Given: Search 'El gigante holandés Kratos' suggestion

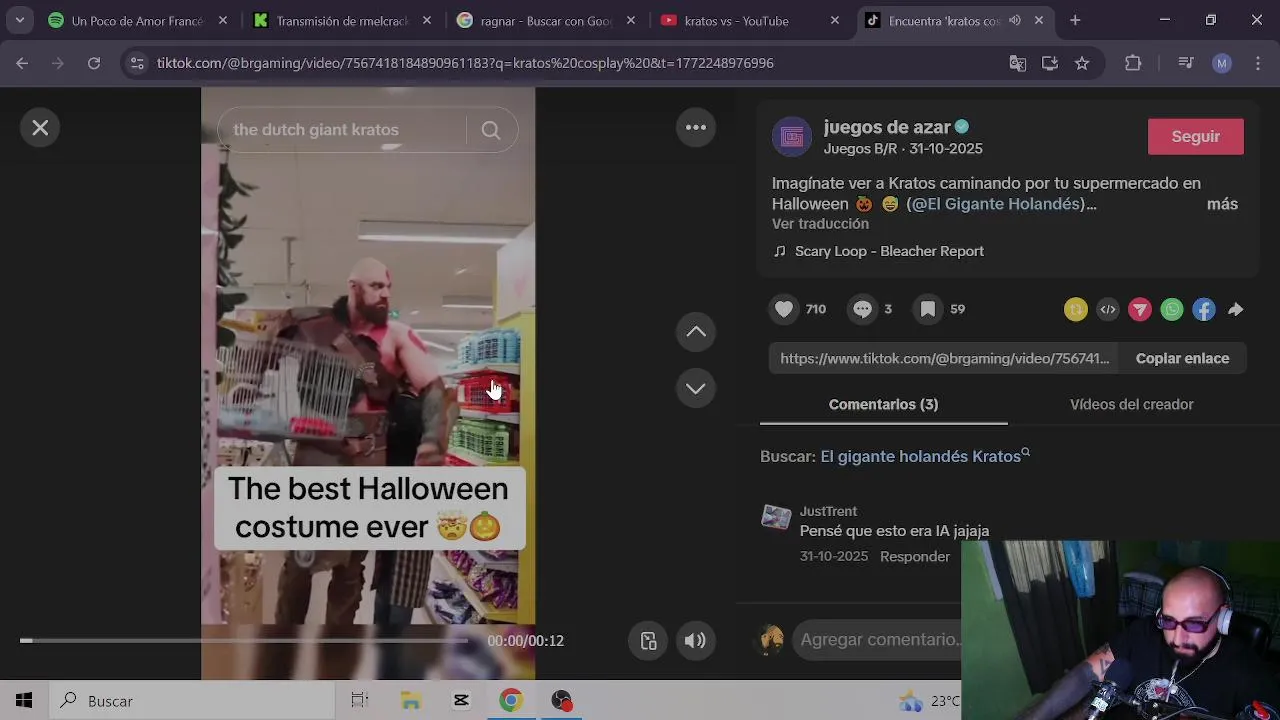Looking at the screenshot, I should 920,456.
